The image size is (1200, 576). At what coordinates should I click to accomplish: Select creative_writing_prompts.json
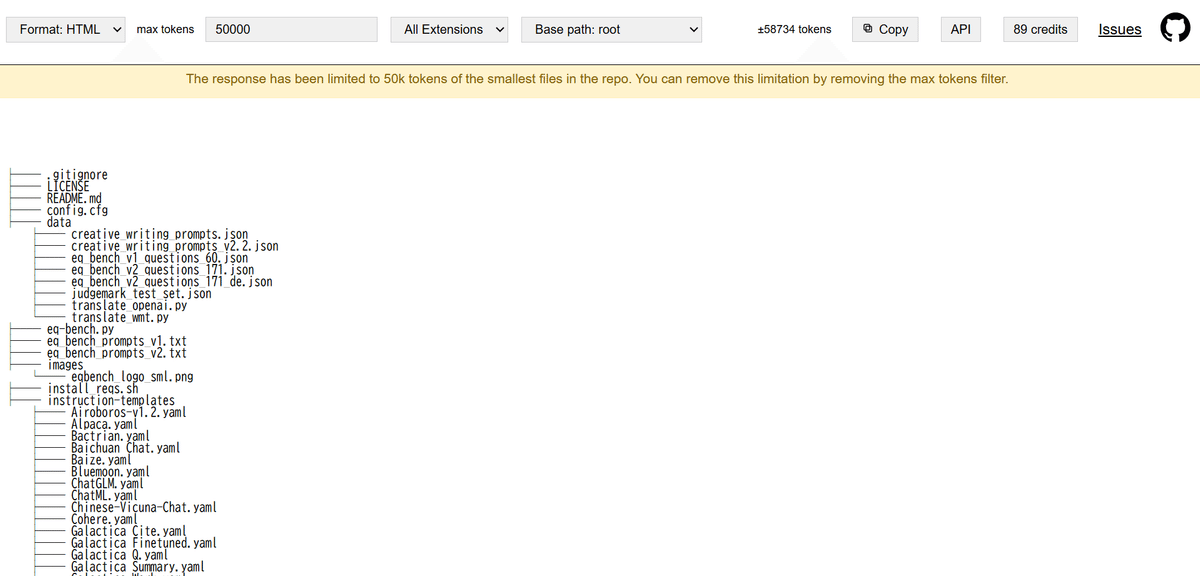(x=160, y=234)
